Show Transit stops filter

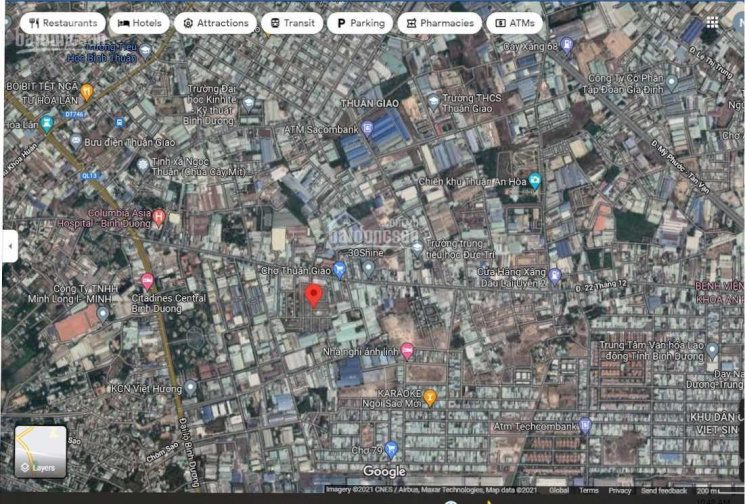(292, 23)
